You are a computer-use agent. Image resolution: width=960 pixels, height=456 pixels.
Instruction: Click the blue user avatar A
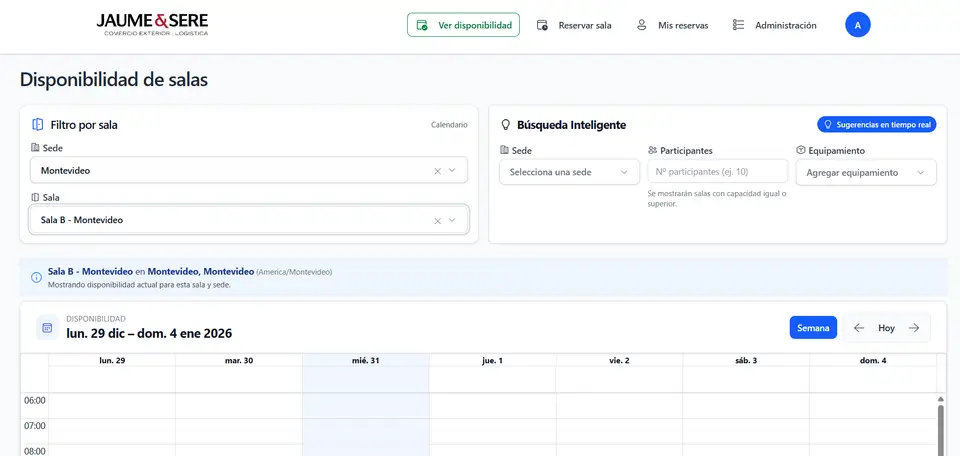pos(858,25)
